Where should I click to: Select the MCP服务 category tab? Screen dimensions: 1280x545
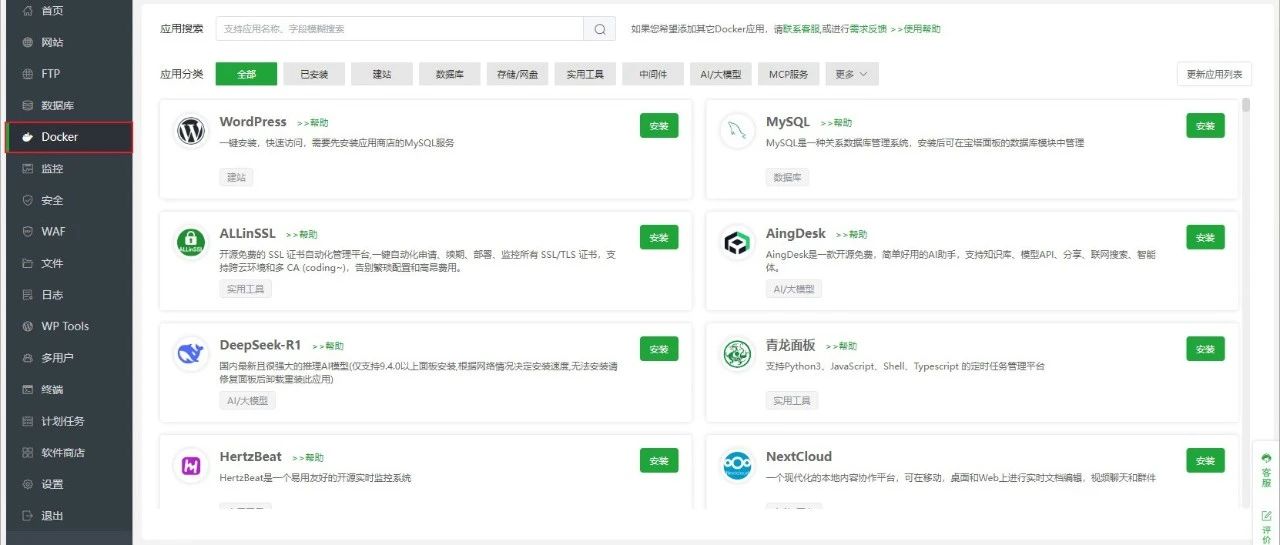click(788, 73)
